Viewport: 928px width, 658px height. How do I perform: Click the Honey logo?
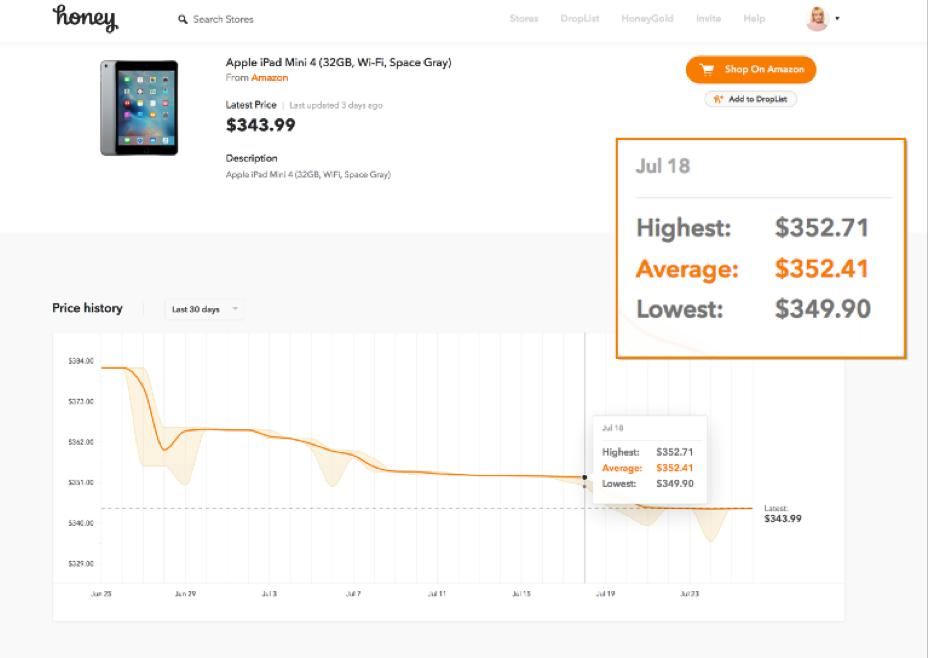[x=86, y=18]
